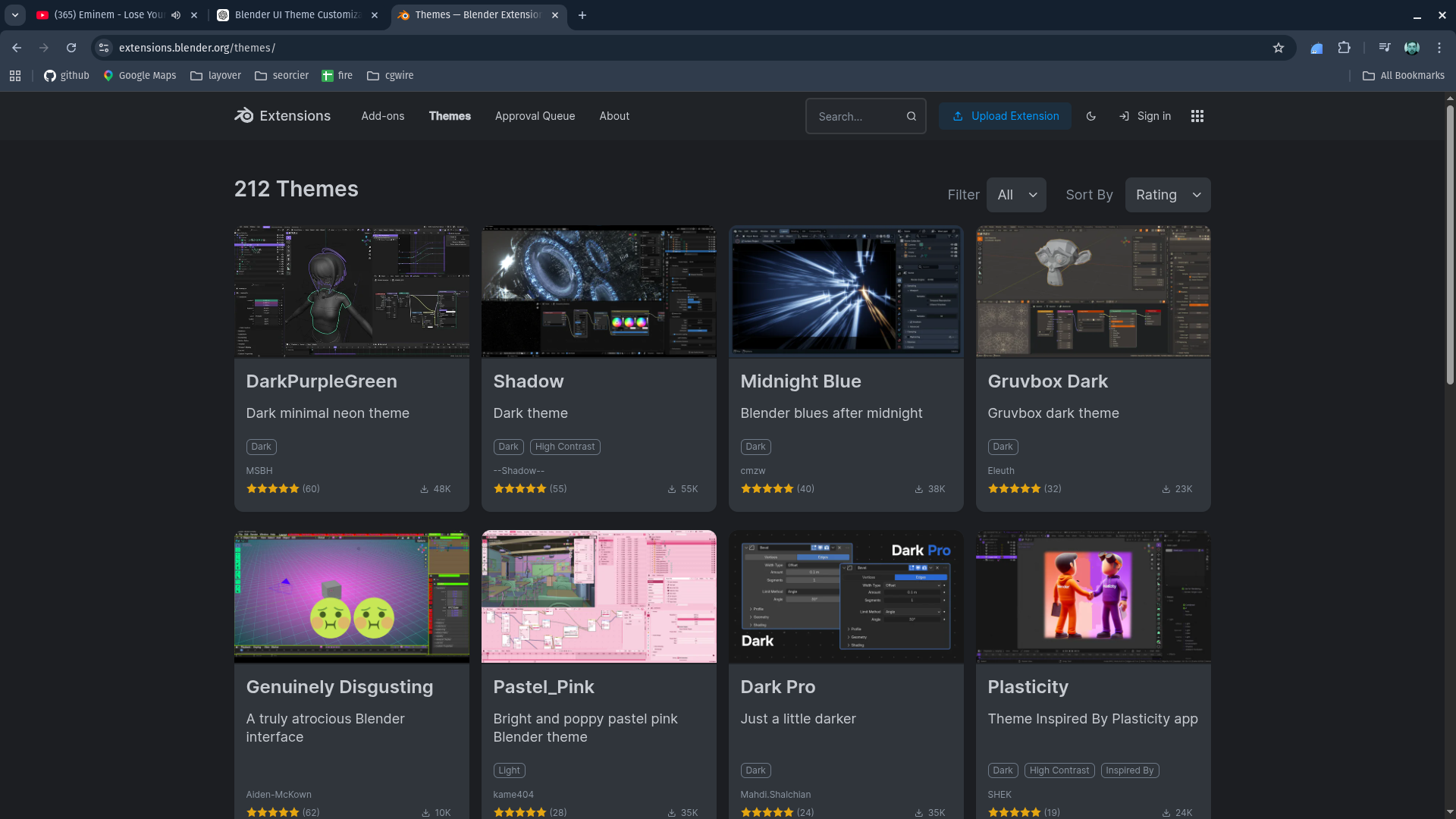Open the Filter All dropdown

pyautogui.click(x=1016, y=195)
